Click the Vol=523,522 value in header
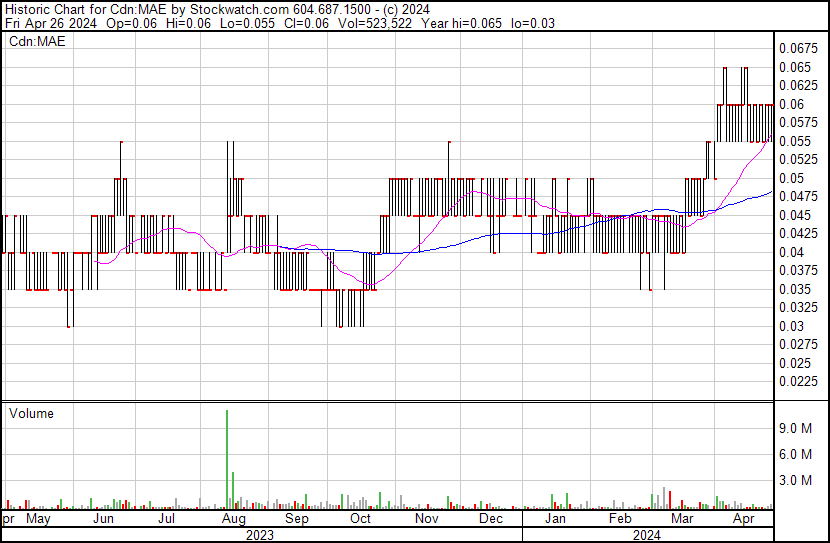Viewport: 830px width, 543px height. tap(339, 23)
